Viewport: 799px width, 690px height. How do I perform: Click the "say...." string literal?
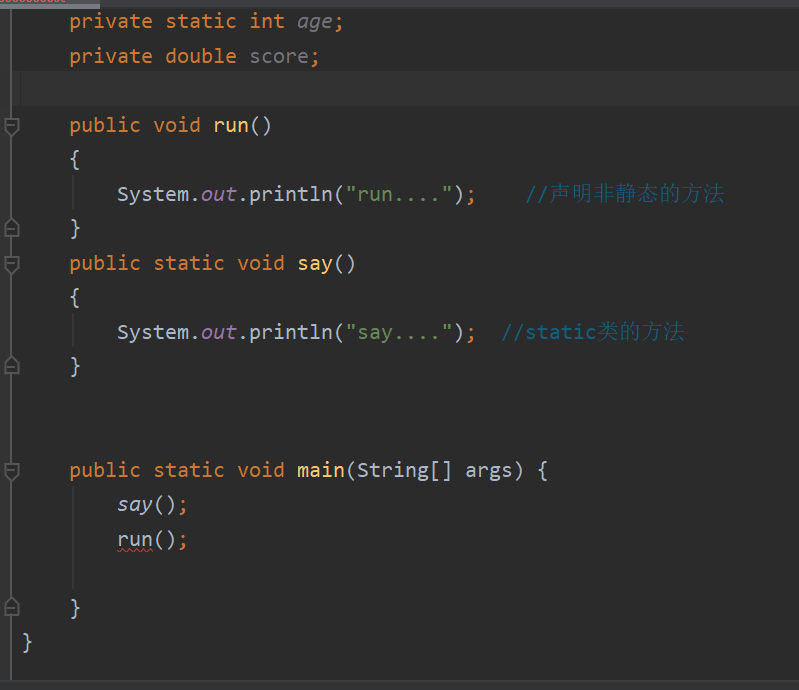(399, 332)
